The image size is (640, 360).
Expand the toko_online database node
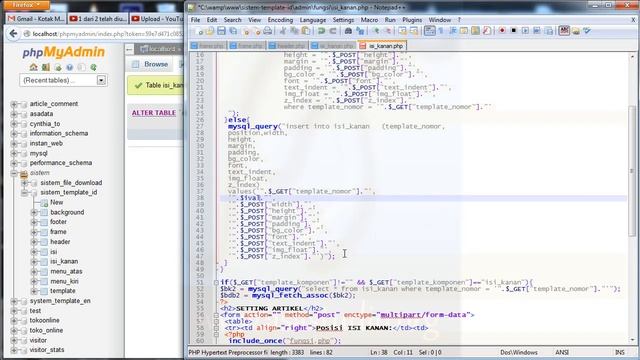14,331
